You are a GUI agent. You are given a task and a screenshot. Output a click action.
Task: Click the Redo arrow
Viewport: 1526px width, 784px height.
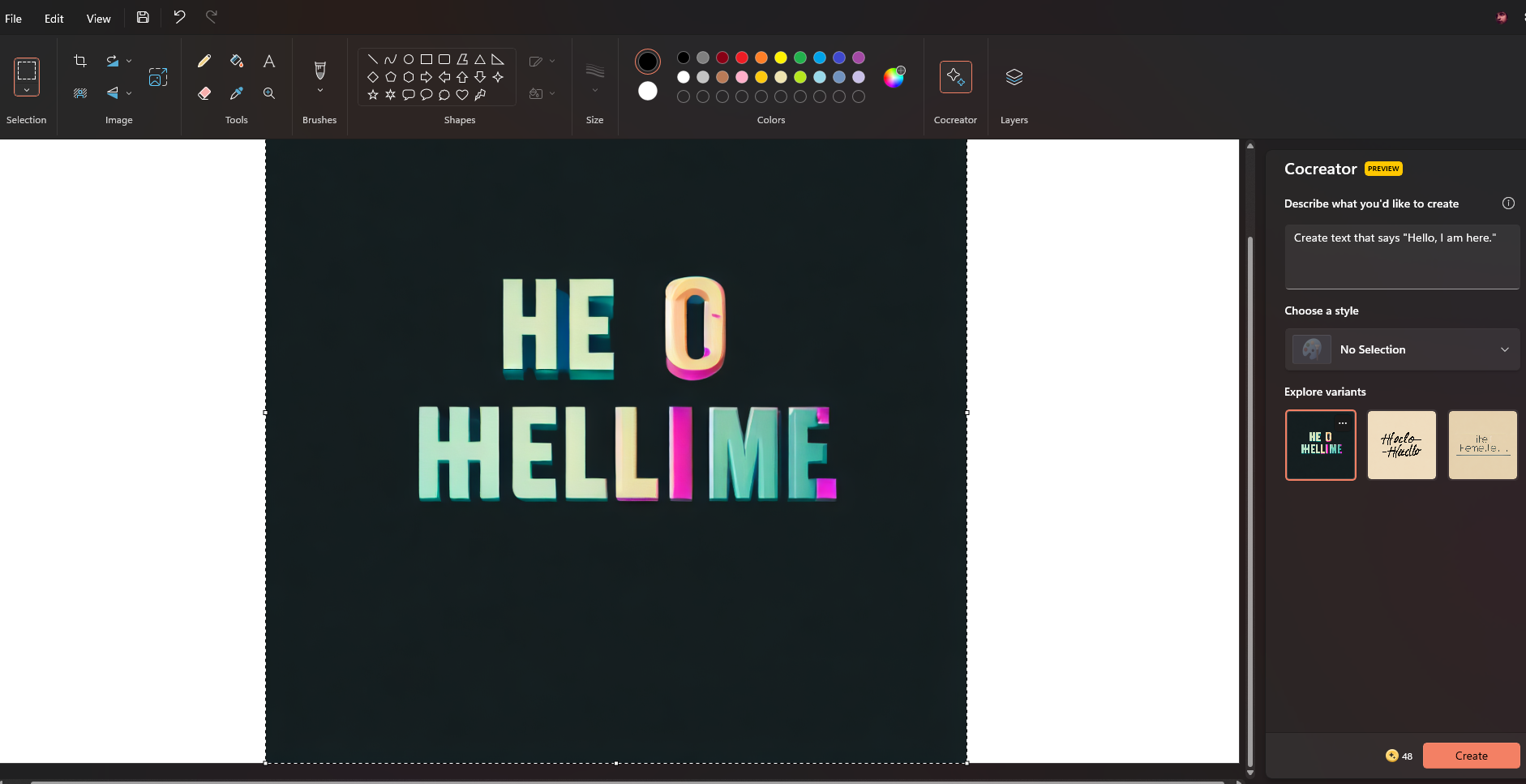tap(212, 17)
